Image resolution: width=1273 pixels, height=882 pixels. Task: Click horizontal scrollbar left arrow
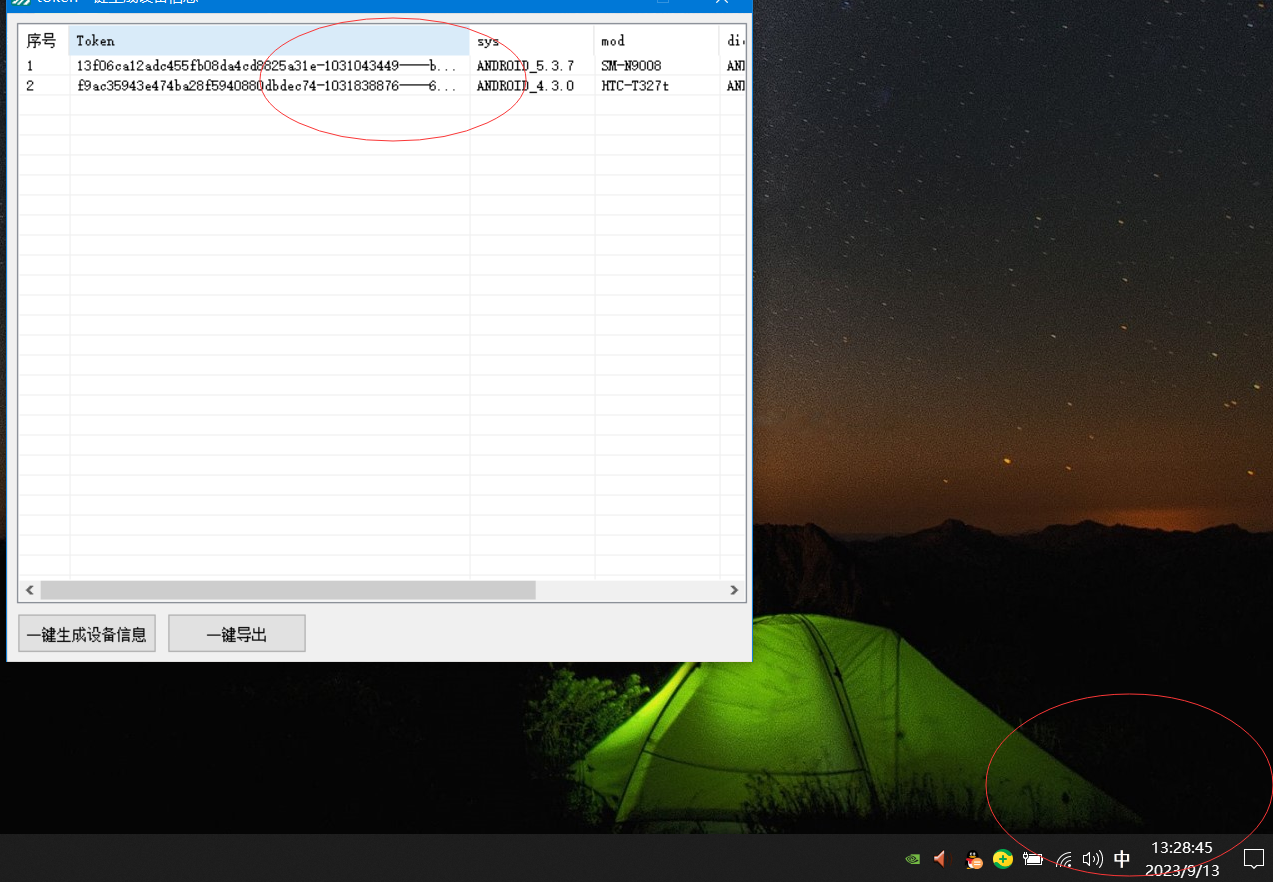(29, 590)
